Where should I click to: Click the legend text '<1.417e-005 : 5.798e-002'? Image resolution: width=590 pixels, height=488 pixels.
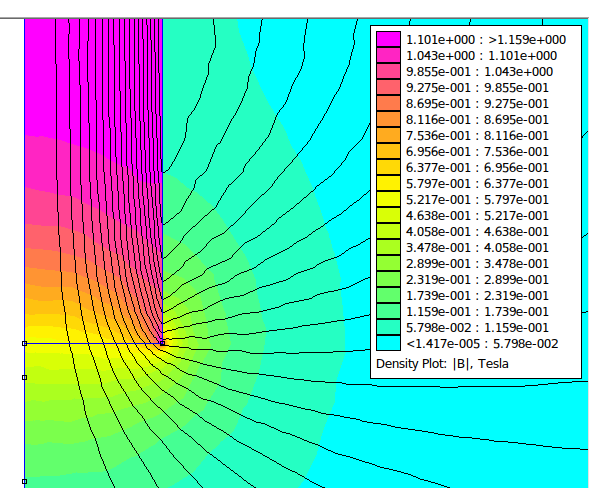pyautogui.click(x=482, y=344)
